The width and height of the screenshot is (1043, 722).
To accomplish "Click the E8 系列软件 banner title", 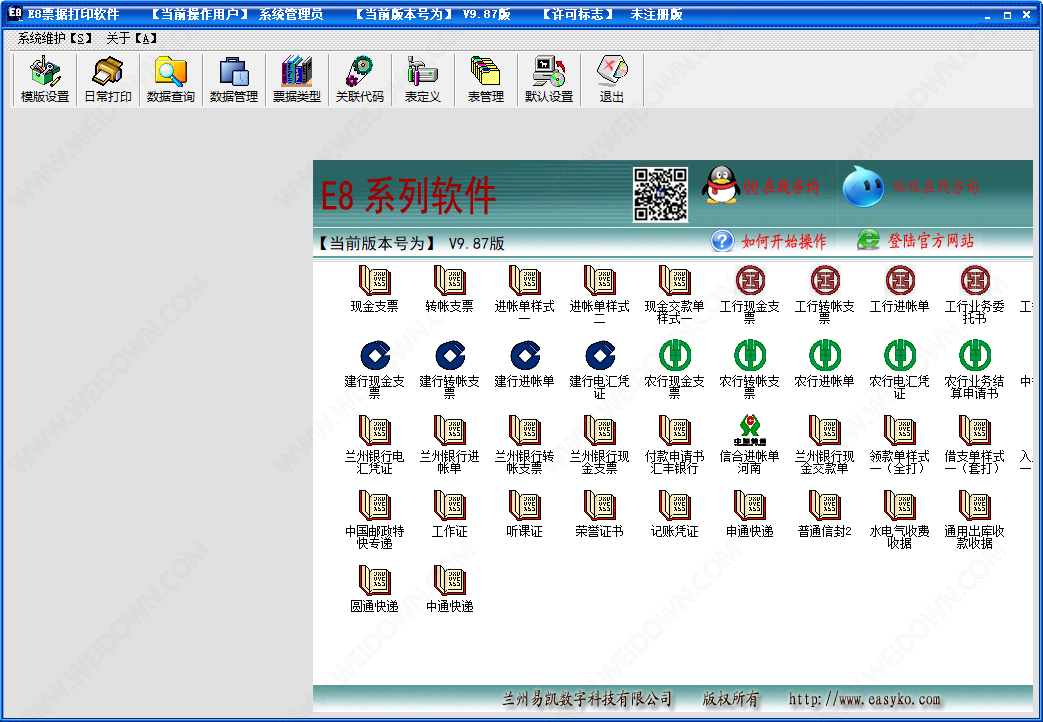I will tap(408, 196).
